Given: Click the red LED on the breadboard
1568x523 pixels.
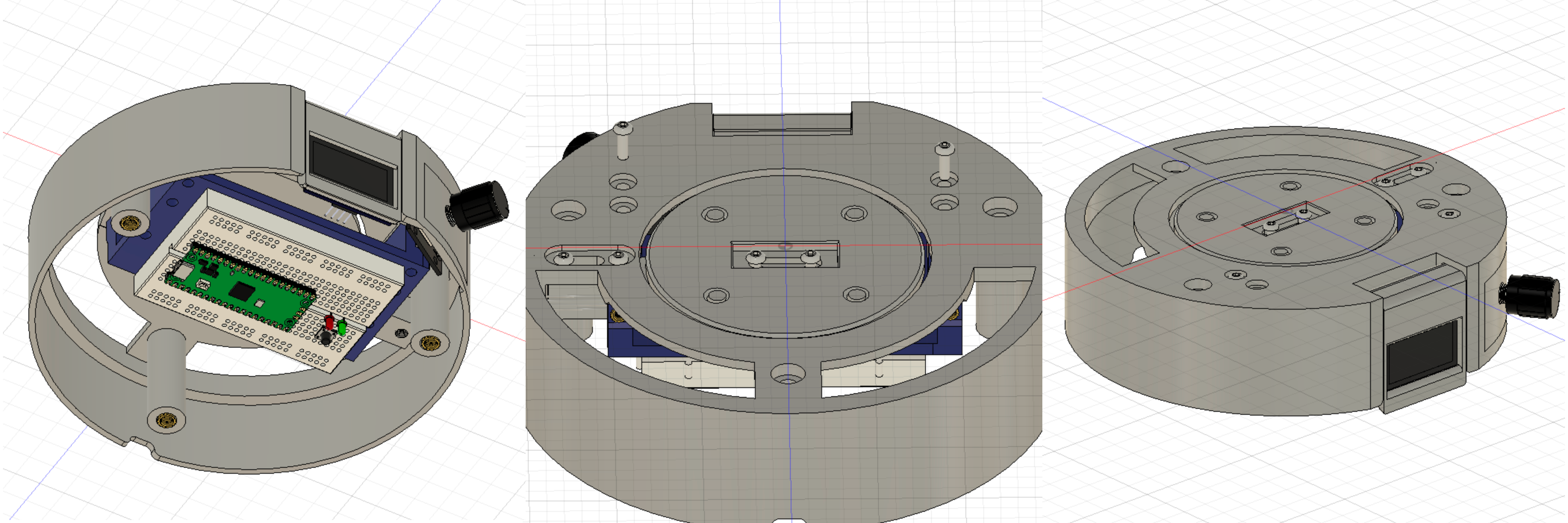Looking at the screenshot, I should click(x=329, y=322).
